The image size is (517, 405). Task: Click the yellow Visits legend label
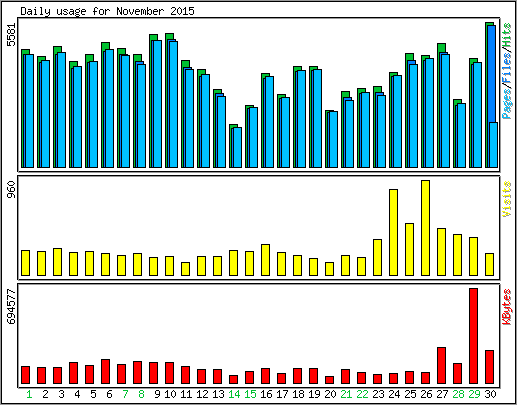pyautogui.click(x=507, y=199)
